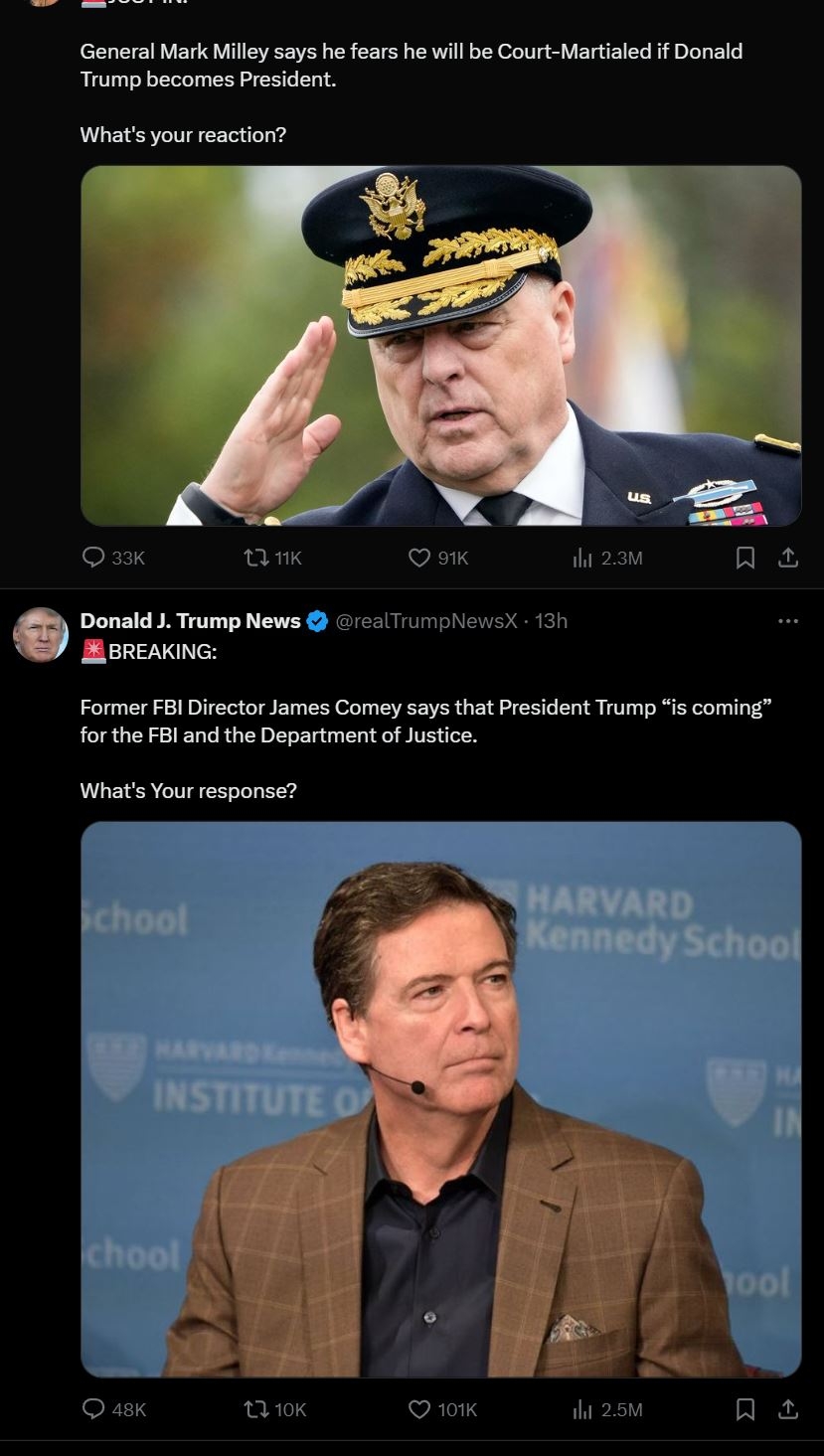
Task: Share the James Comey post
Action: 788,1409
